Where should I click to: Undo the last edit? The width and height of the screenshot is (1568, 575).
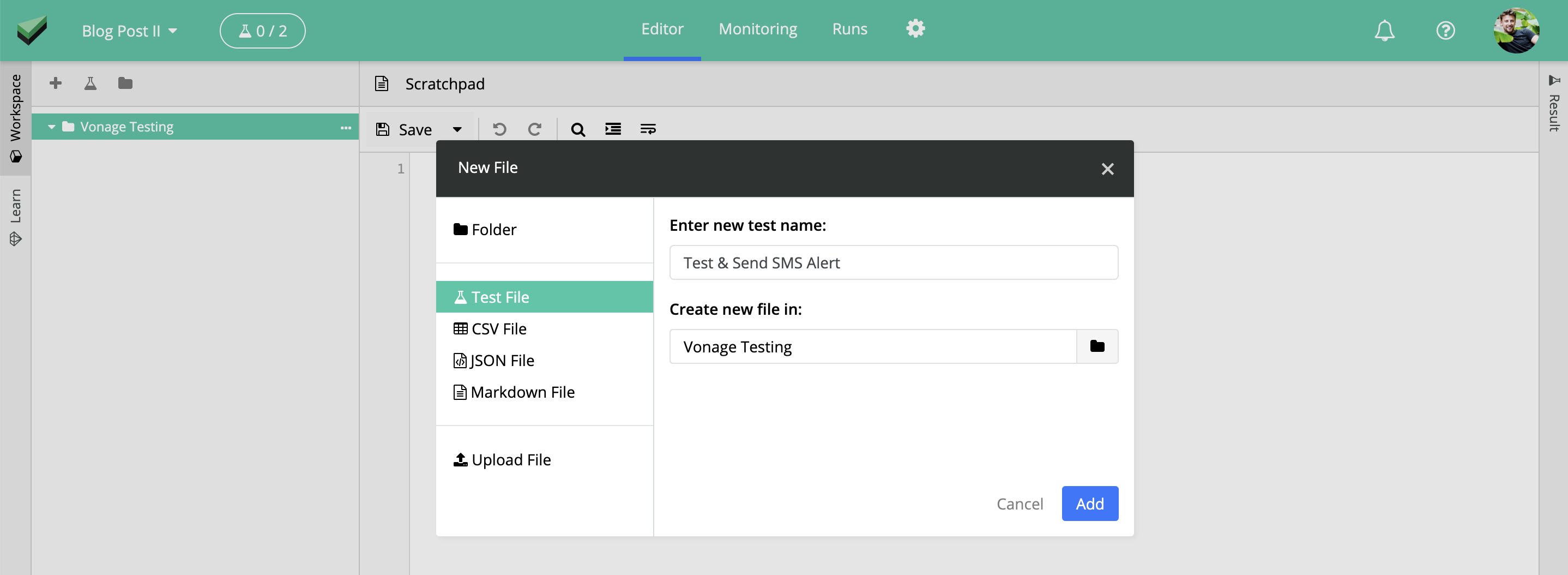(499, 129)
